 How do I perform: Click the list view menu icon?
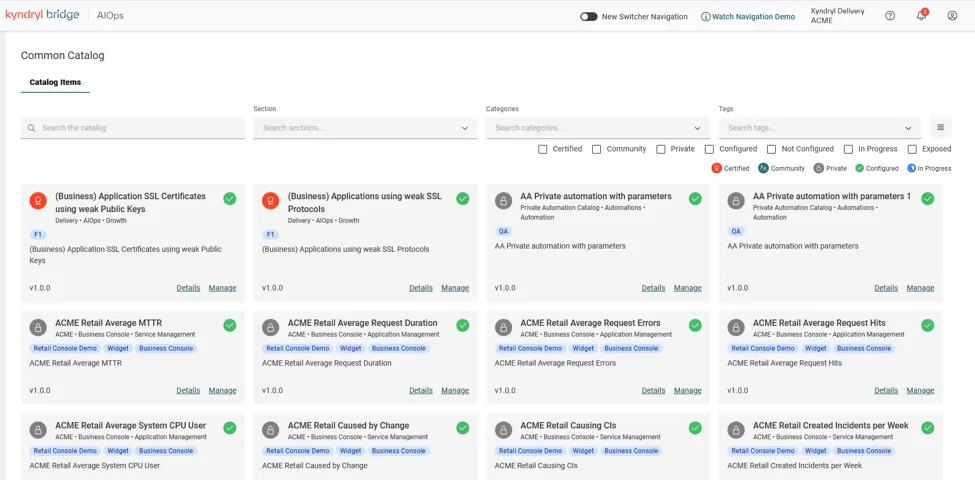(x=940, y=127)
